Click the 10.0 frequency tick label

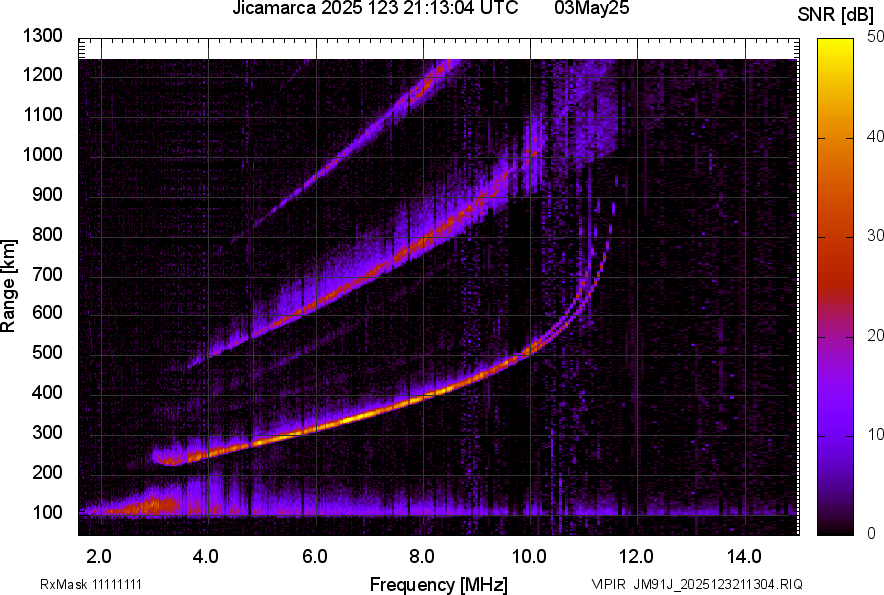pyautogui.click(x=528, y=556)
